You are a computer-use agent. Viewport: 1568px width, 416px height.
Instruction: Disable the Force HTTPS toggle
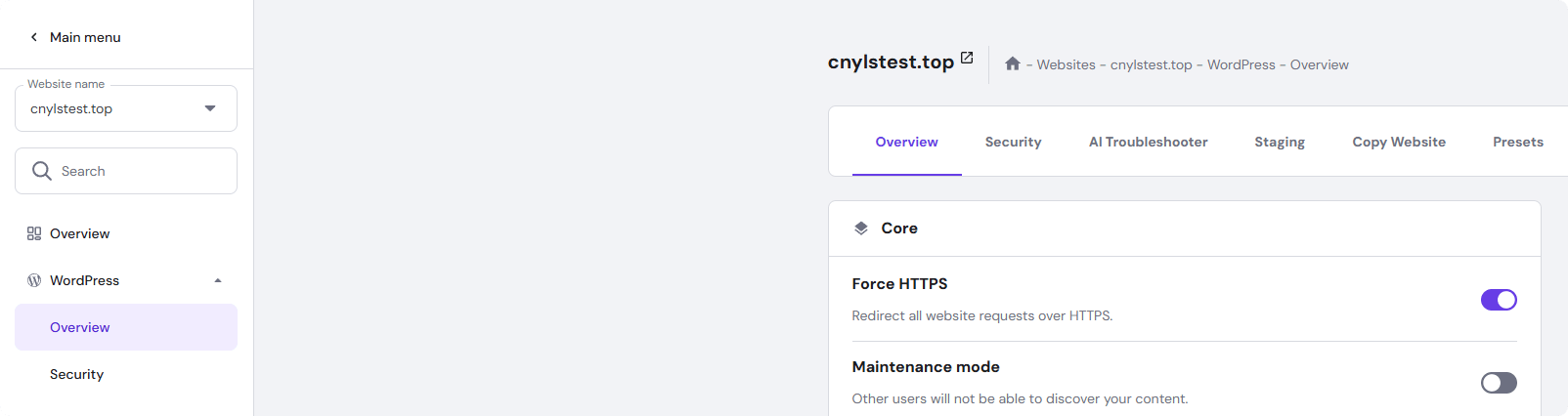(1499, 300)
